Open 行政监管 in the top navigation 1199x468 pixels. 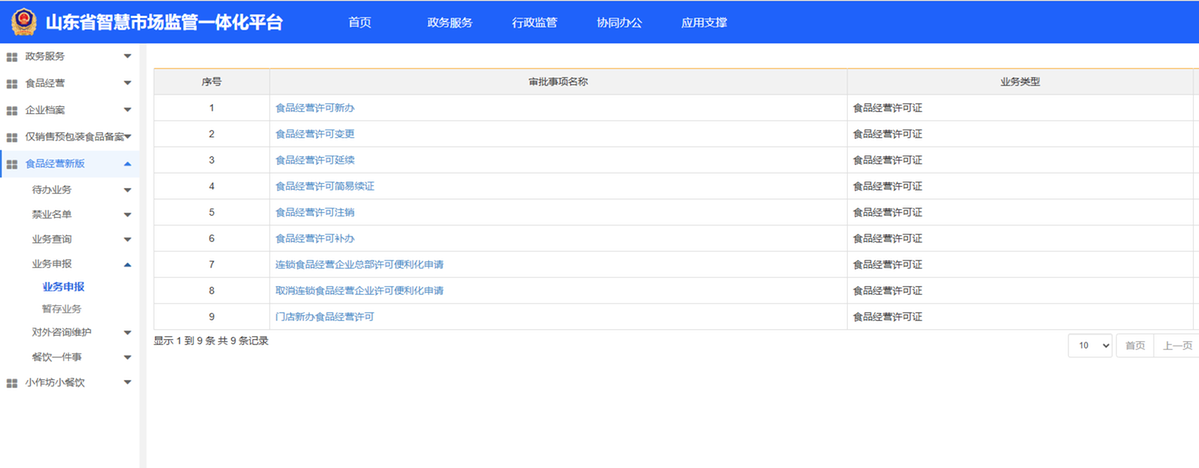click(x=534, y=22)
